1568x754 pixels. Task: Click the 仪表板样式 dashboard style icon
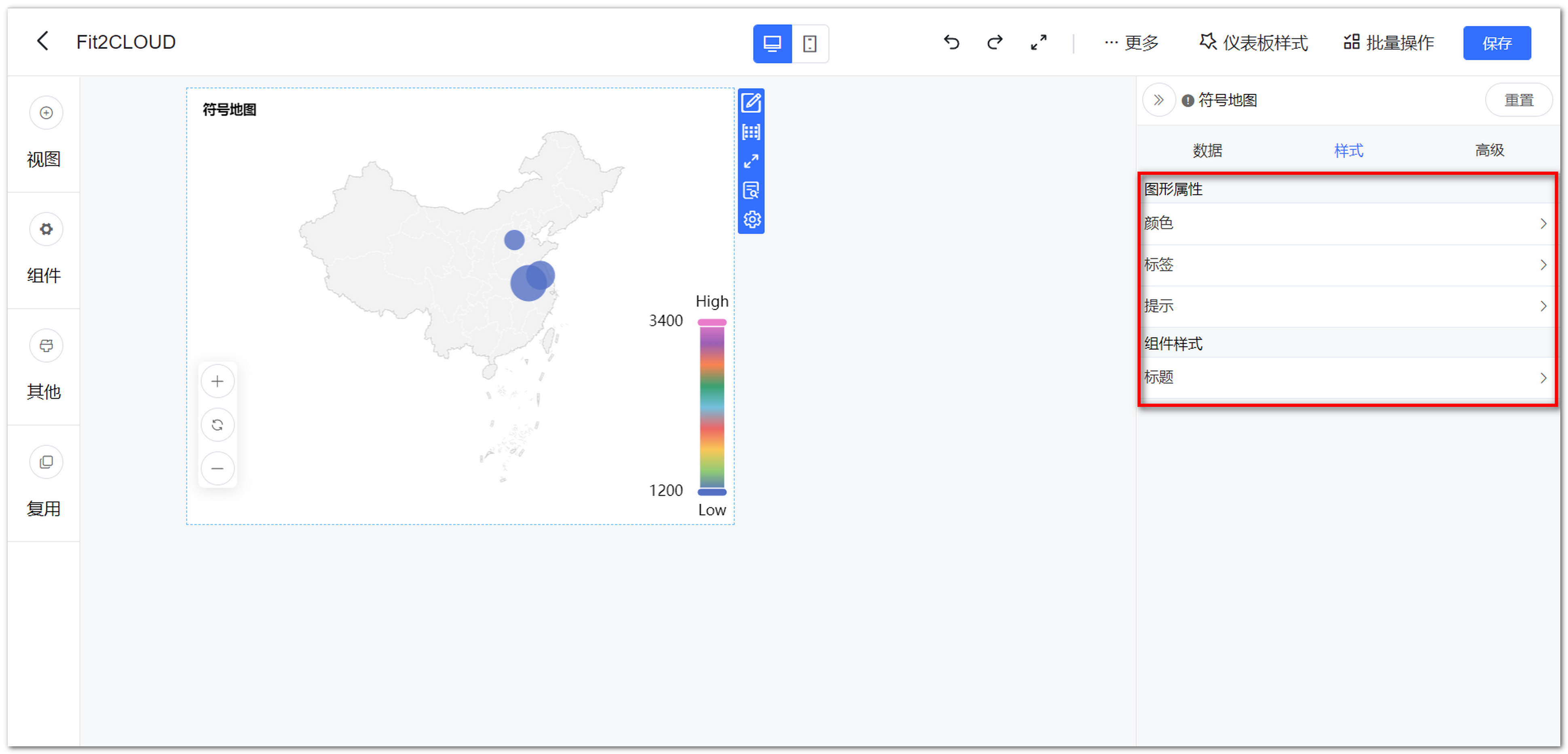coord(1208,42)
